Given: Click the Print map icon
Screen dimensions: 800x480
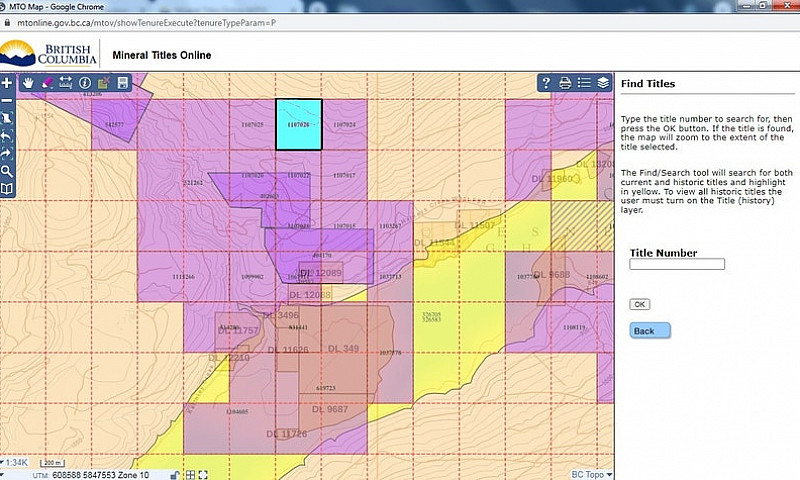Looking at the screenshot, I should (565, 83).
